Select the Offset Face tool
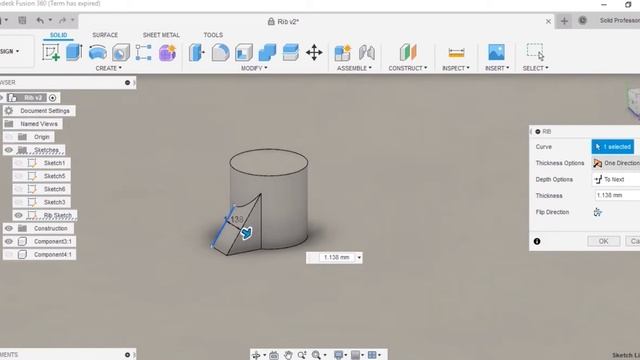Screen dimensions: 640x360 coord(291,53)
